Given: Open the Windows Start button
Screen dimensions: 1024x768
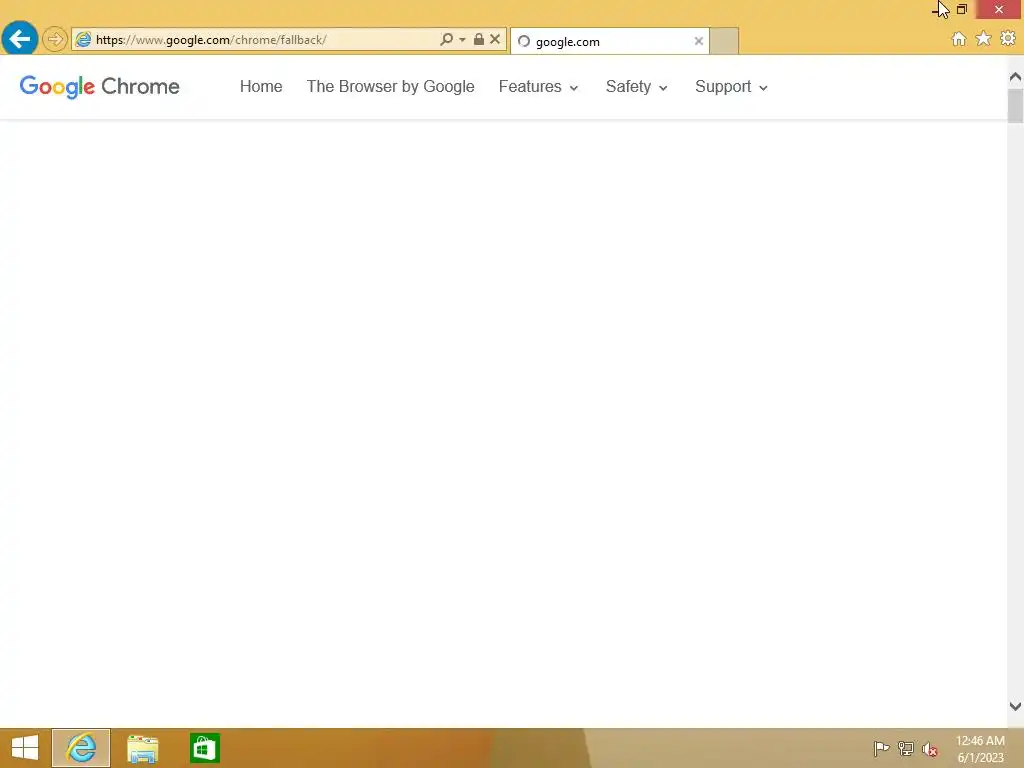Looking at the screenshot, I should click(x=25, y=748).
